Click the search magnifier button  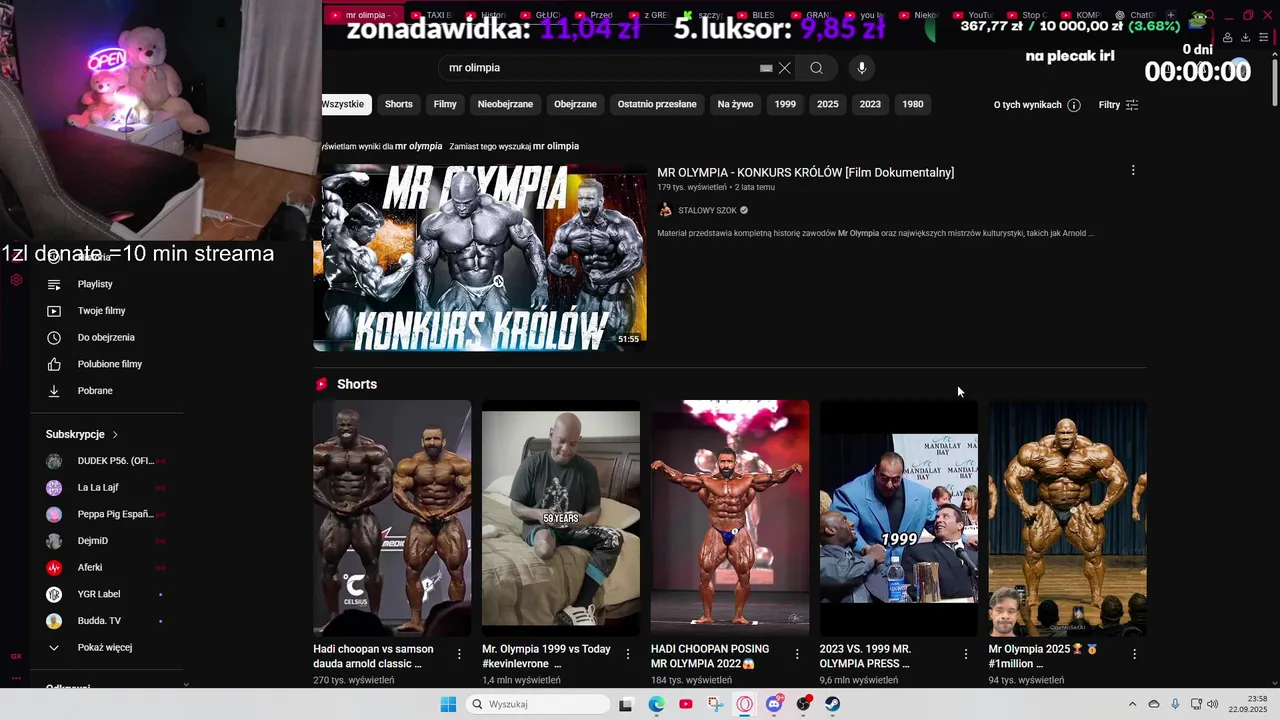pos(816,68)
